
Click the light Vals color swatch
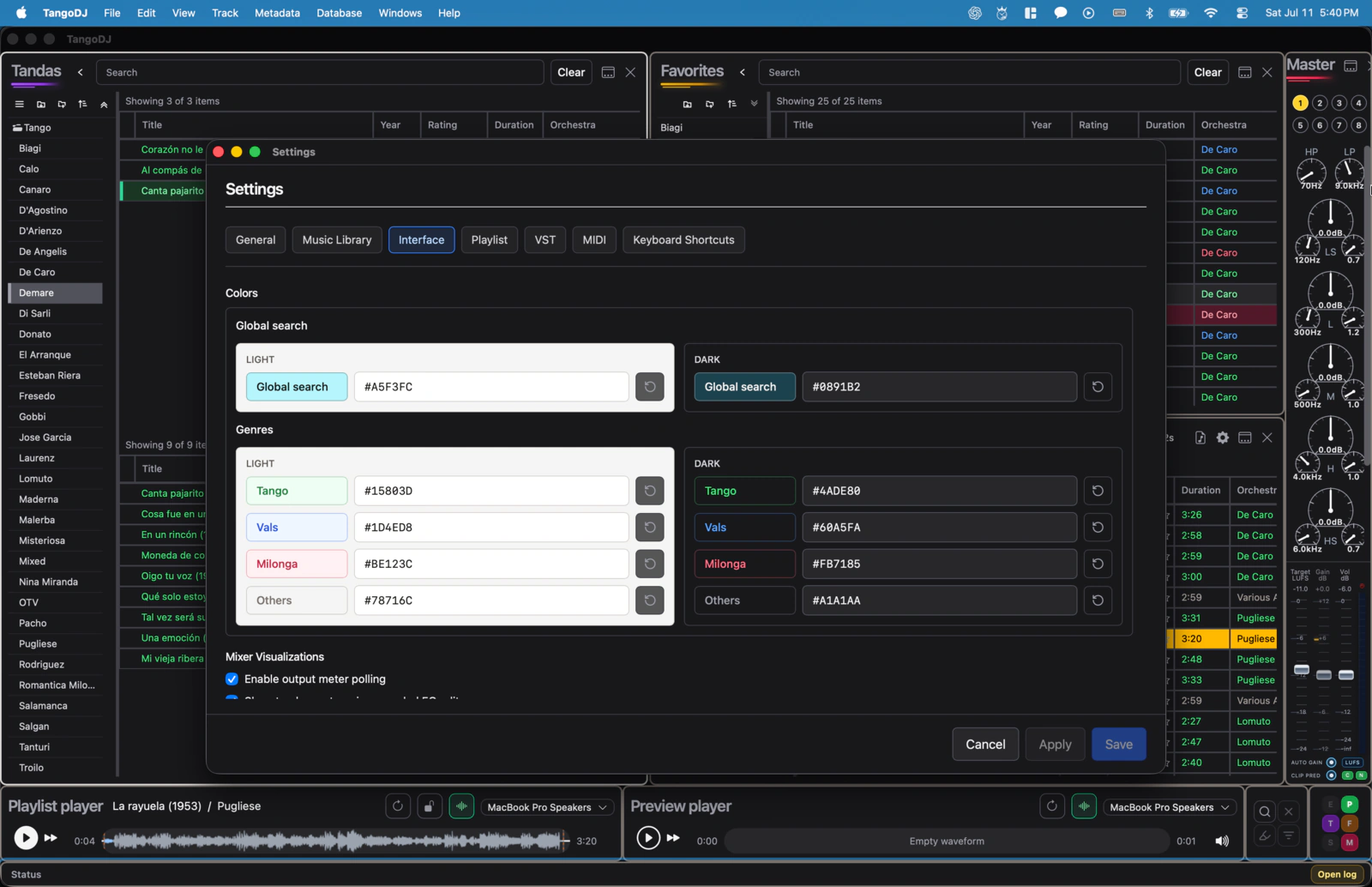click(x=297, y=528)
